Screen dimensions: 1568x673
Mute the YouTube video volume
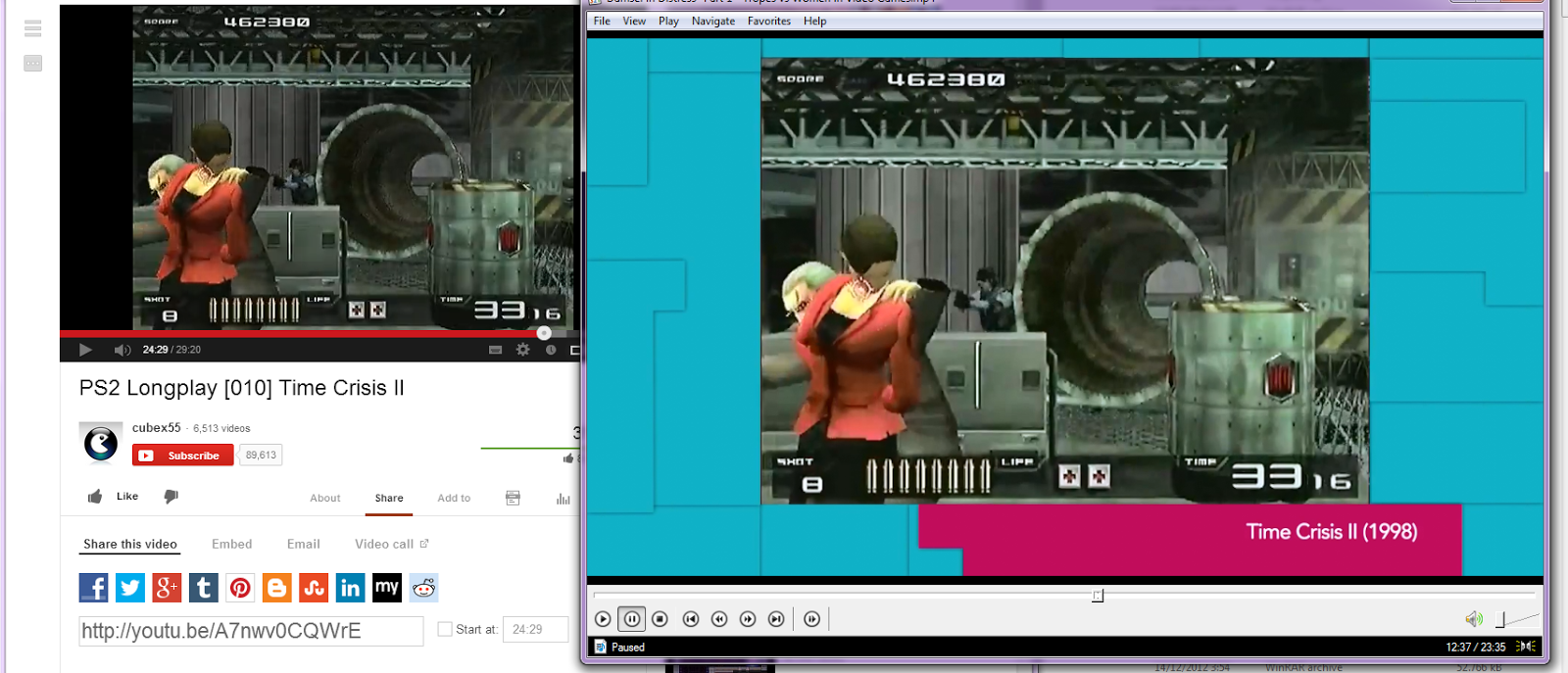click(x=122, y=350)
